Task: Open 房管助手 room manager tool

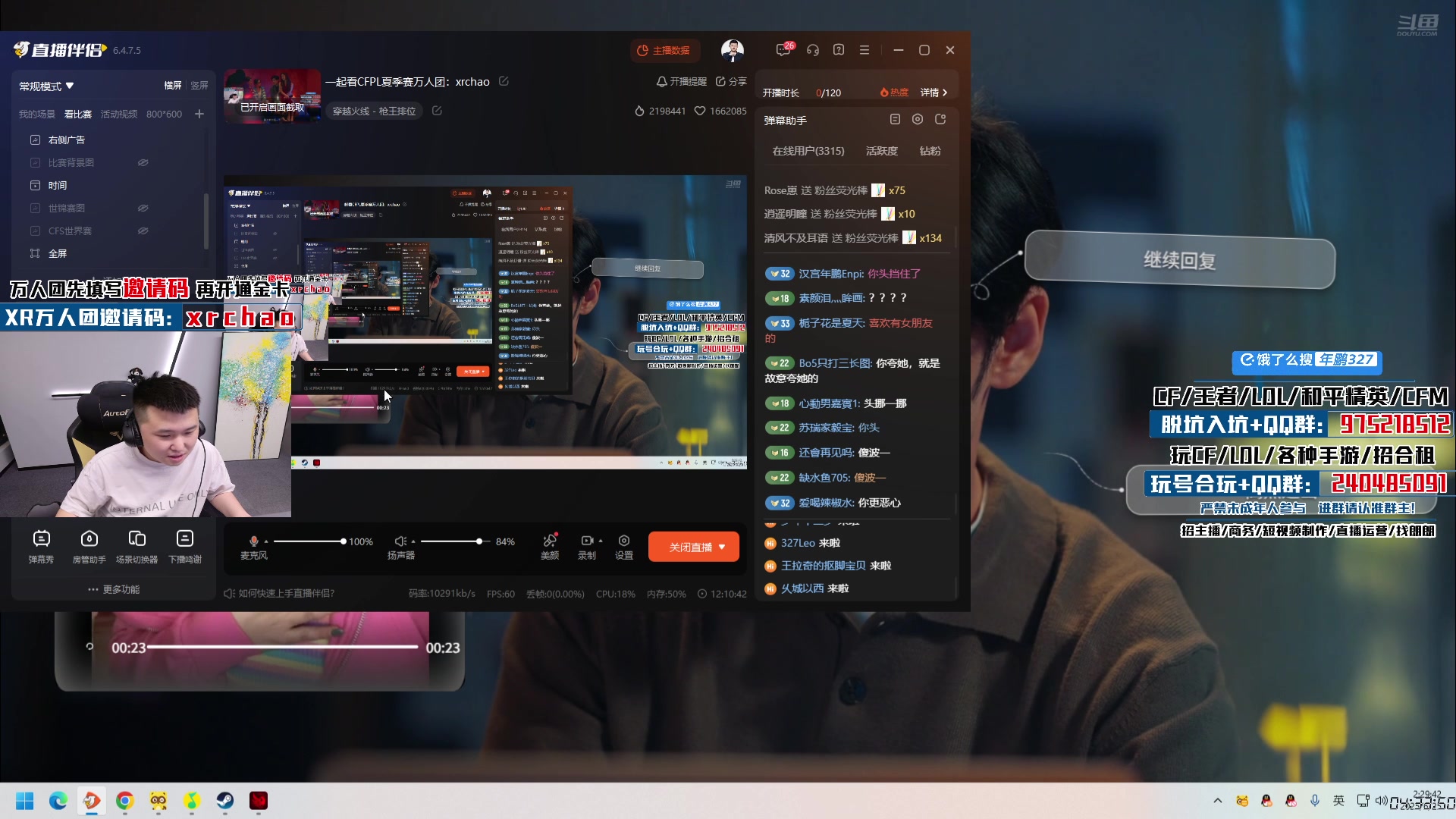Action: 89,547
